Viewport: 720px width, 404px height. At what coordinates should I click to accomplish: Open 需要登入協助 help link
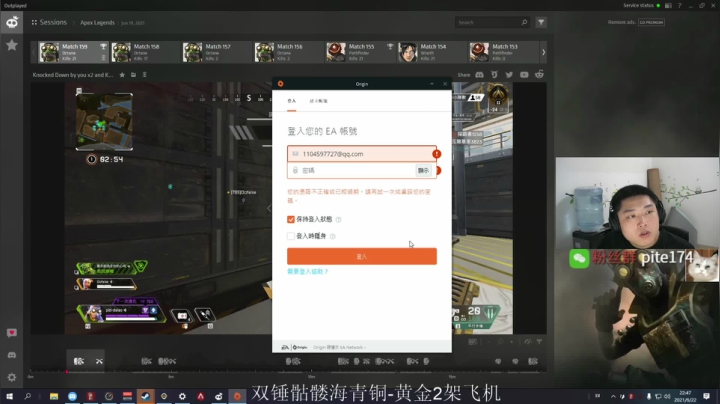point(308,272)
